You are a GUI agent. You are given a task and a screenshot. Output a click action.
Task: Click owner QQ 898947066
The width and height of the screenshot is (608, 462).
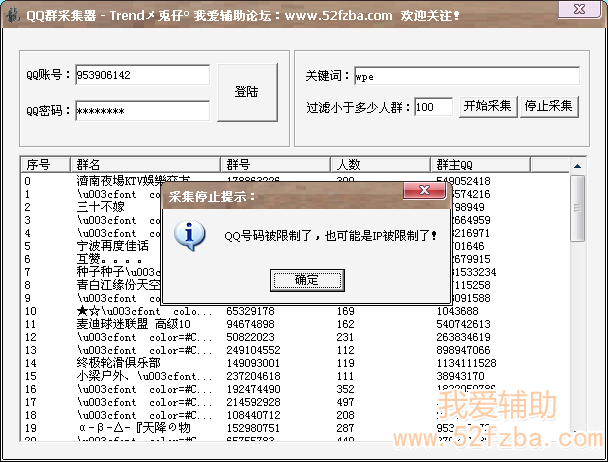click(x=463, y=350)
